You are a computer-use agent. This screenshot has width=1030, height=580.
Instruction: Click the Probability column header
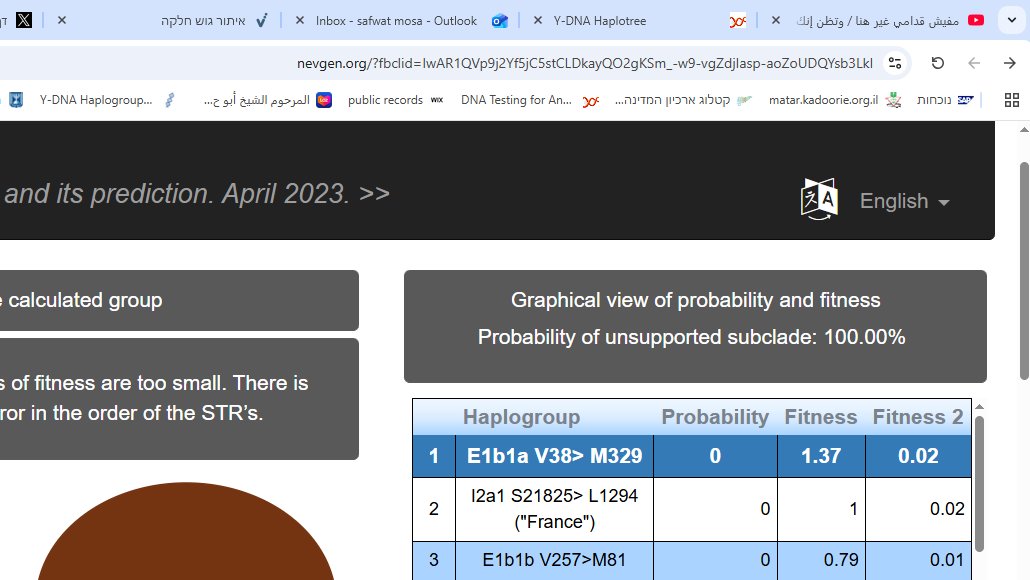coord(715,417)
